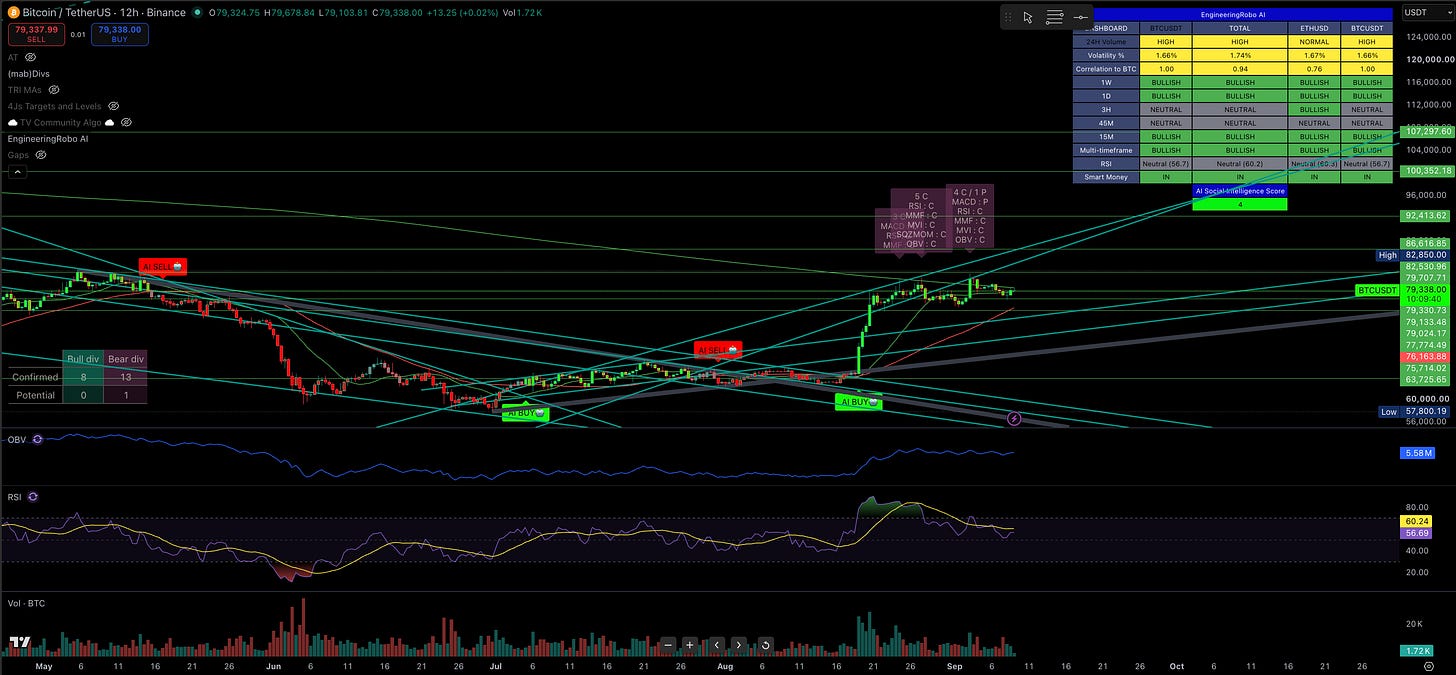The height and width of the screenshot is (675, 1456).
Task: Click the yellow 60.24 RSI value label
Action: tap(1417, 521)
